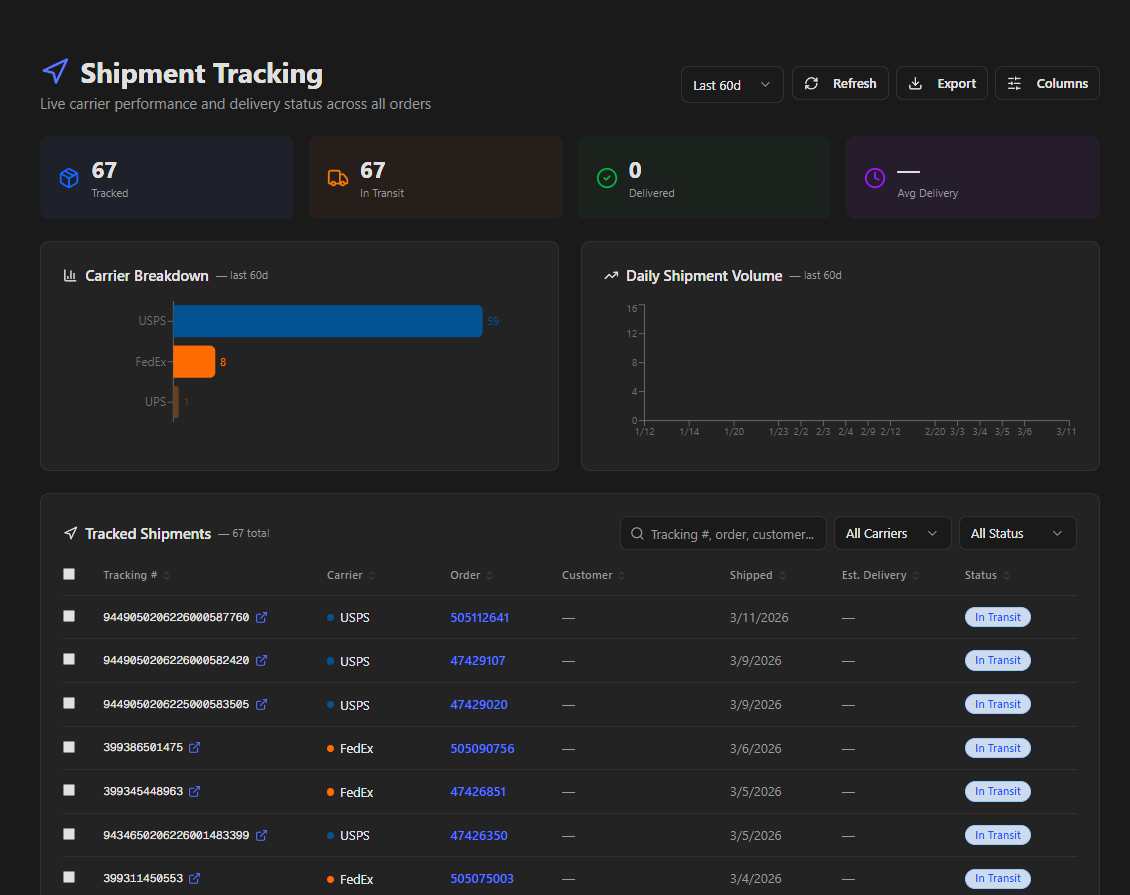Sort by Shipped column arrows

point(782,575)
